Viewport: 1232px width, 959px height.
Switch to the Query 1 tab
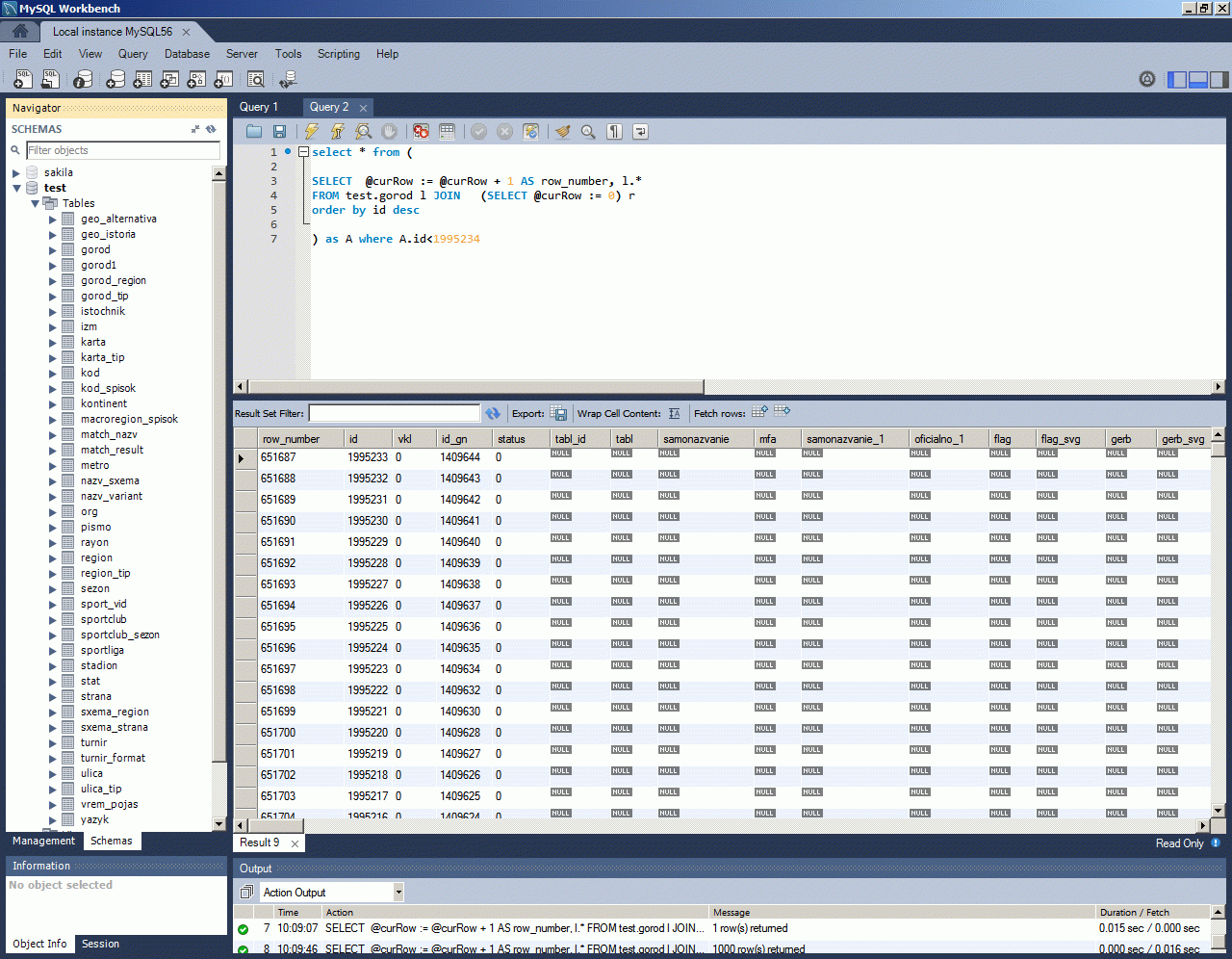pyautogui.click(x=259, y=107)
